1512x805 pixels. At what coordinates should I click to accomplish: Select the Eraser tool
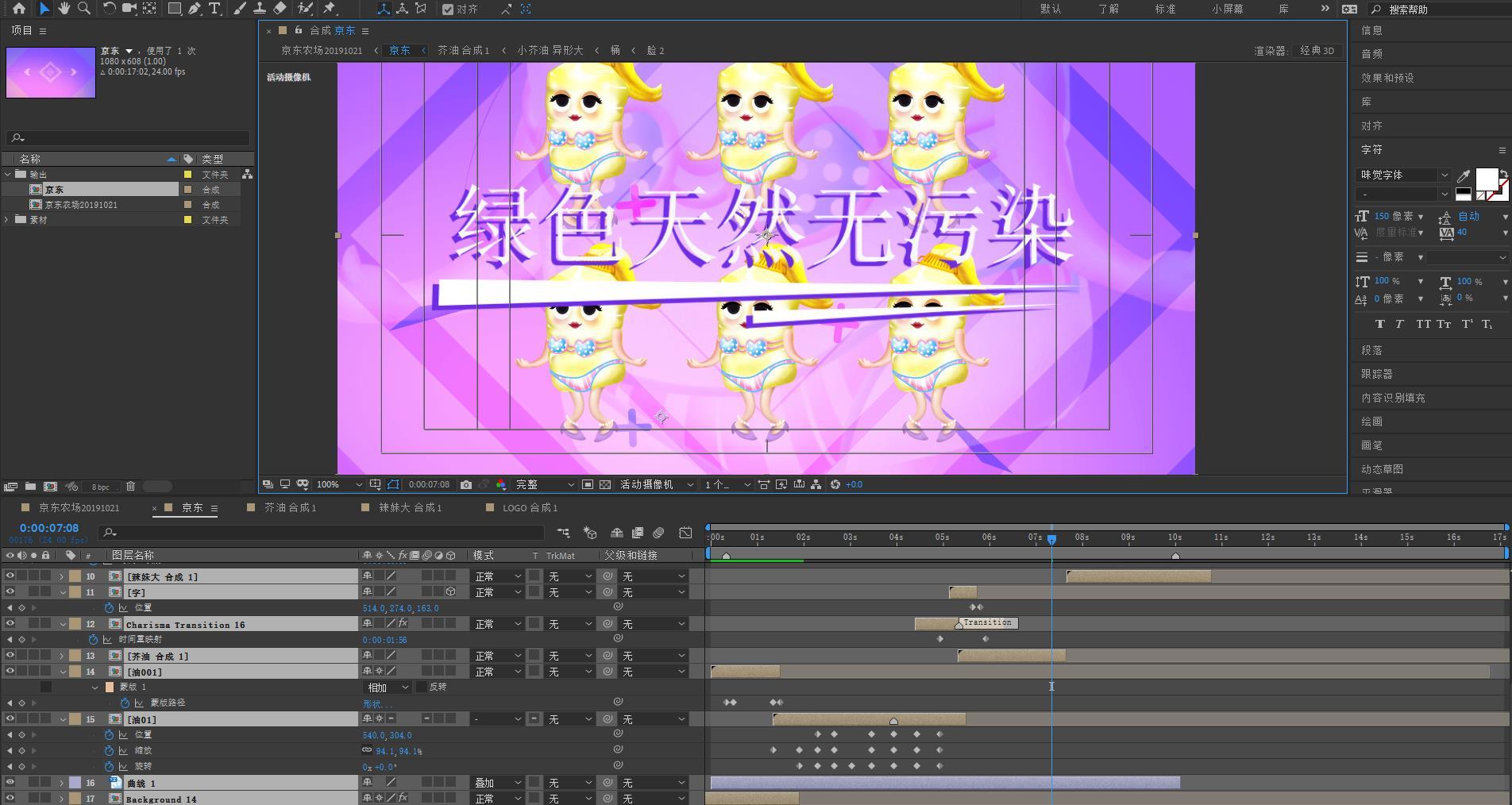pyautogui.click(x=280, y=9)
